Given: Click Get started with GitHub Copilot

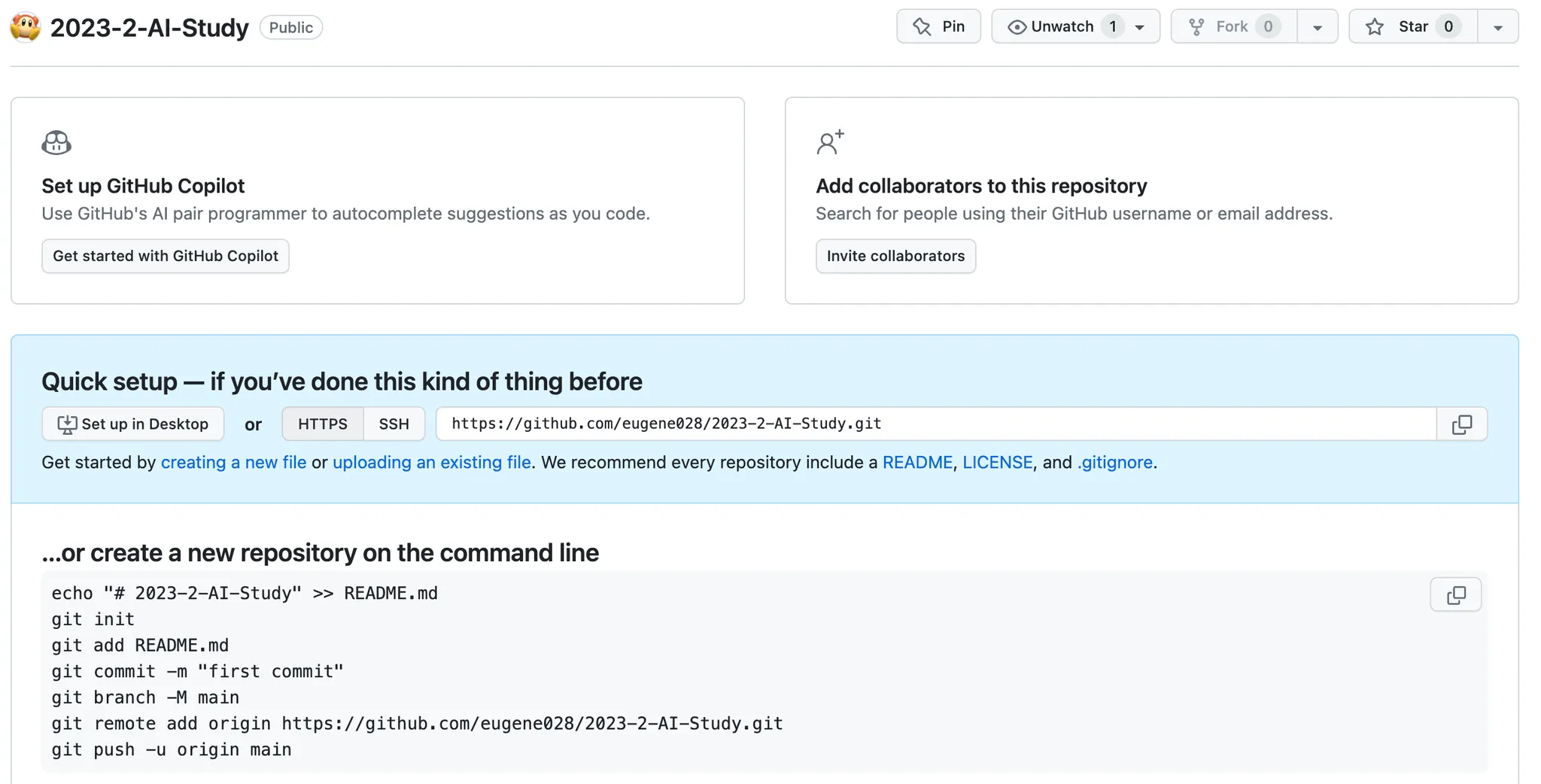Looking at the screenshot, I should click(x=166, y=256).
